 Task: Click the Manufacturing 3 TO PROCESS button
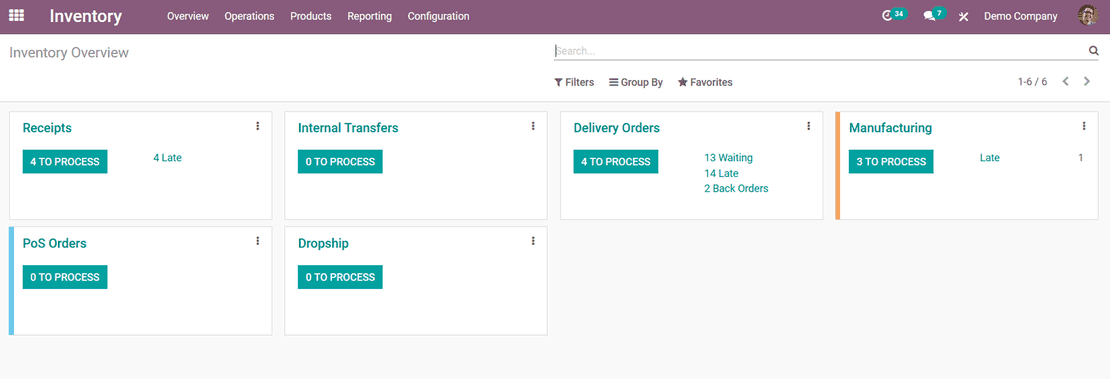coord(891,162)
